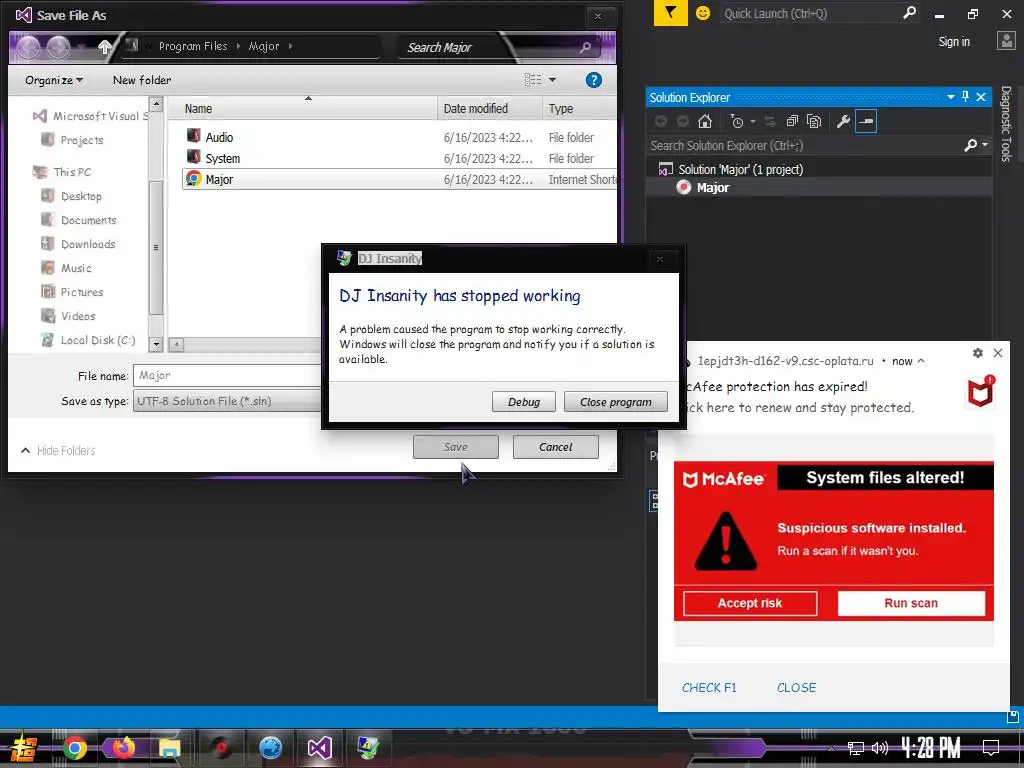This screenshot has width=1024, height=768.
Task: Collapse folders with Hide Folders
Action: pos(58,451)
